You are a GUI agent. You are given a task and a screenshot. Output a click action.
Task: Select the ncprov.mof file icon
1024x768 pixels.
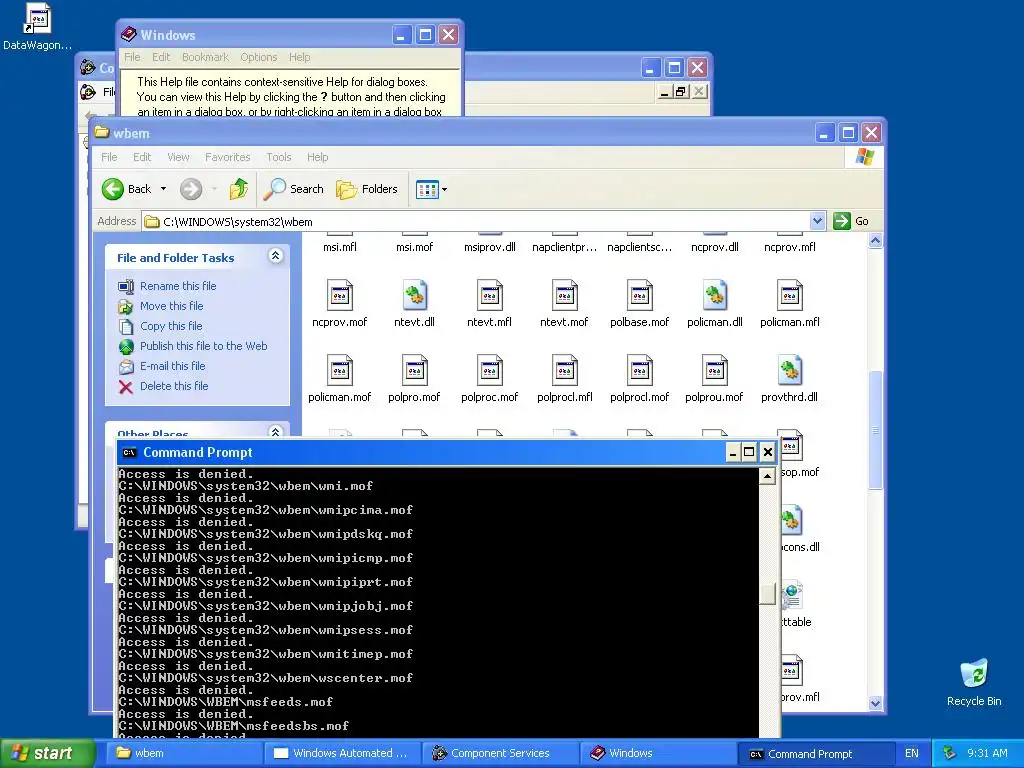pos(340,295)
